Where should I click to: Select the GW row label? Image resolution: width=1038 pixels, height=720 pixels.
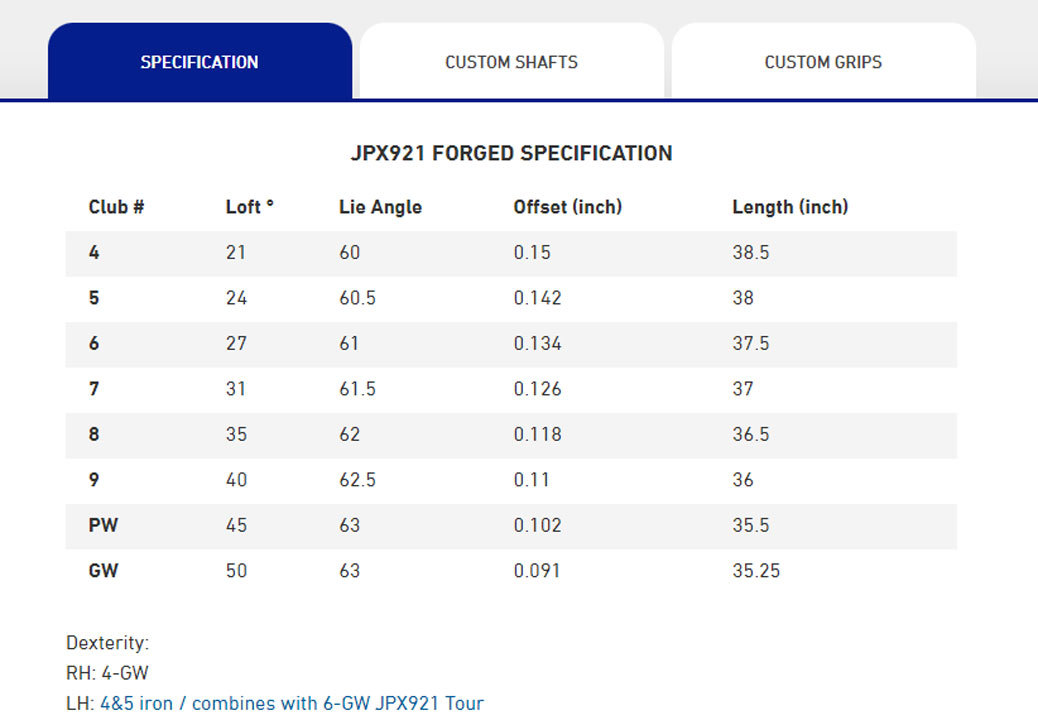[103, 571]
